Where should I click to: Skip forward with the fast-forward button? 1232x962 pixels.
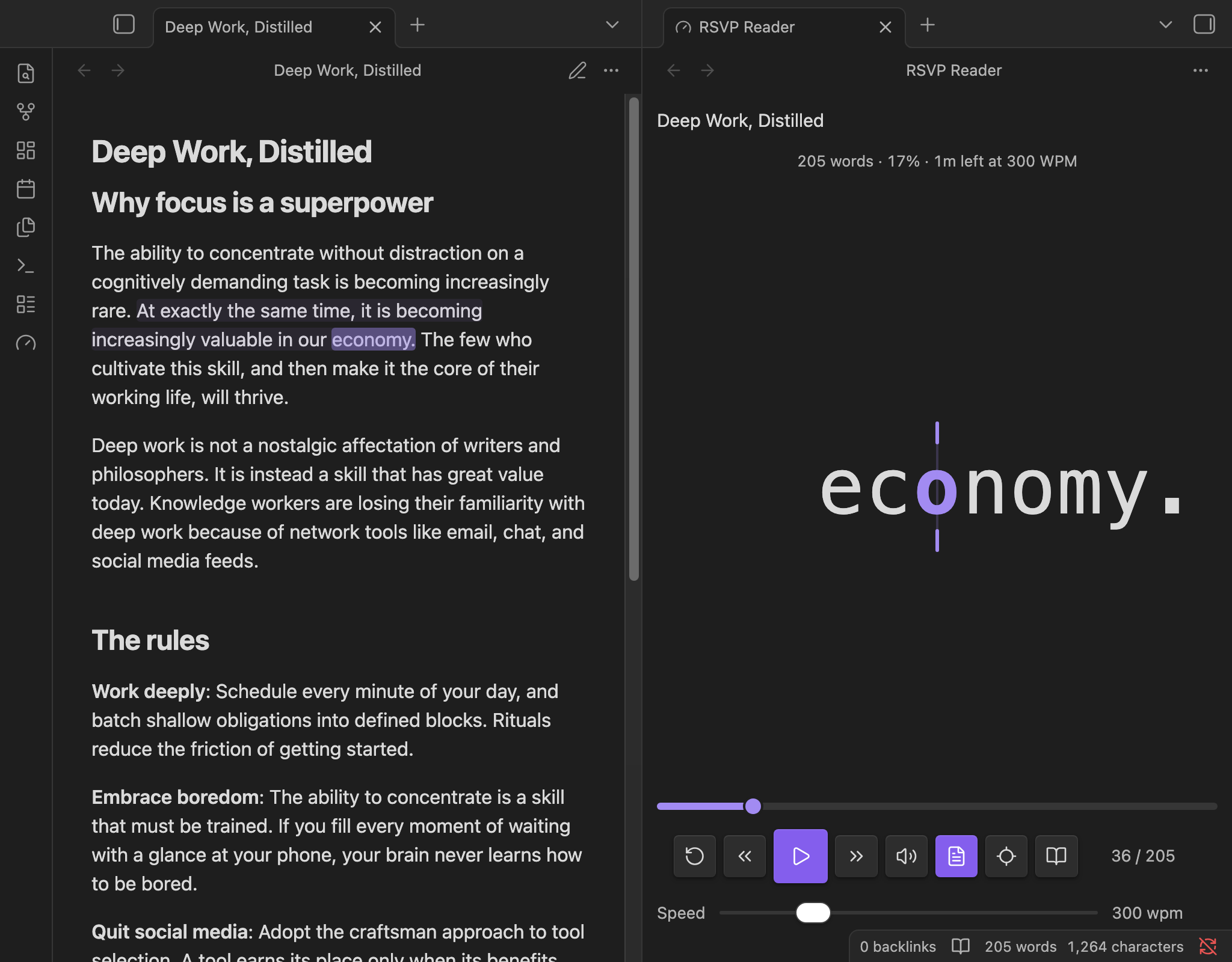(x=856, y=856)
